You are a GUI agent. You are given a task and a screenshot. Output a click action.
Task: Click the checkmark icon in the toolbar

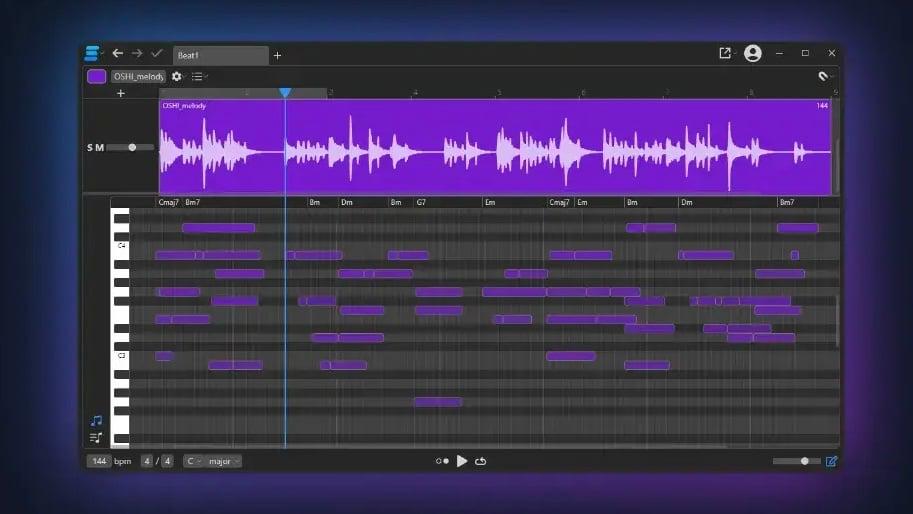pos(157,54)
